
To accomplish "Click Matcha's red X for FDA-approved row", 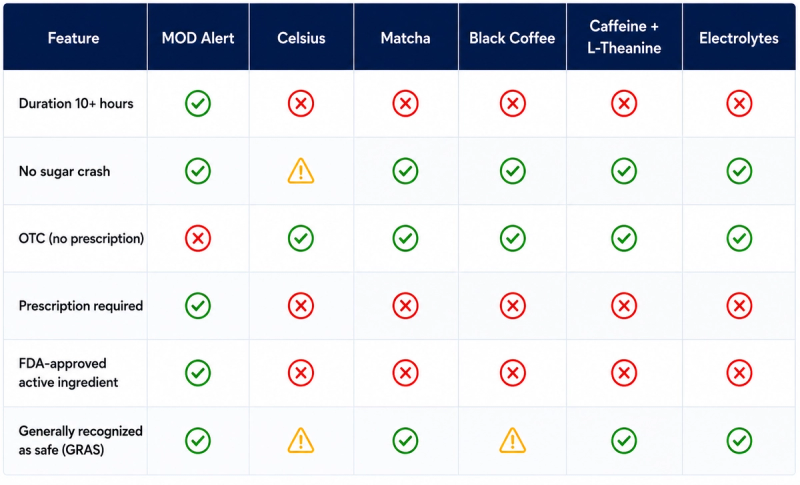I will (406, 373).
